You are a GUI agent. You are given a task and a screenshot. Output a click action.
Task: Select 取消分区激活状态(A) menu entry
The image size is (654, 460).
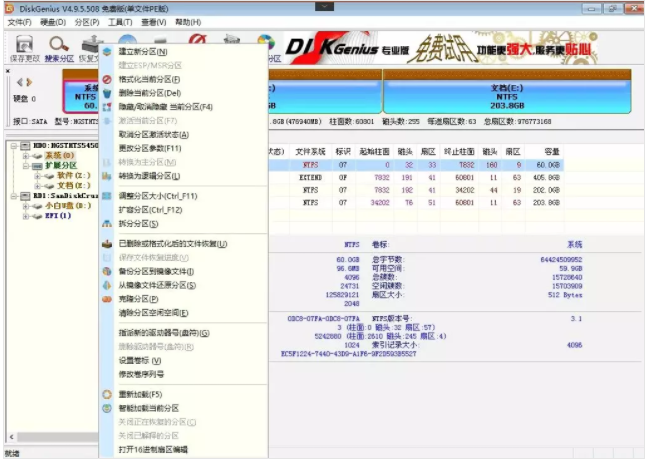pos(154,135)
